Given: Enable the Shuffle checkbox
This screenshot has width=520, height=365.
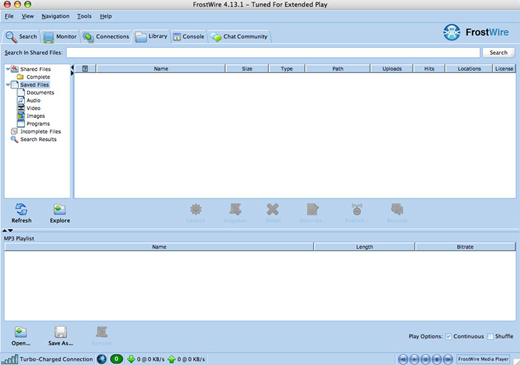Looking at the screenshot, I should [490, 336].
